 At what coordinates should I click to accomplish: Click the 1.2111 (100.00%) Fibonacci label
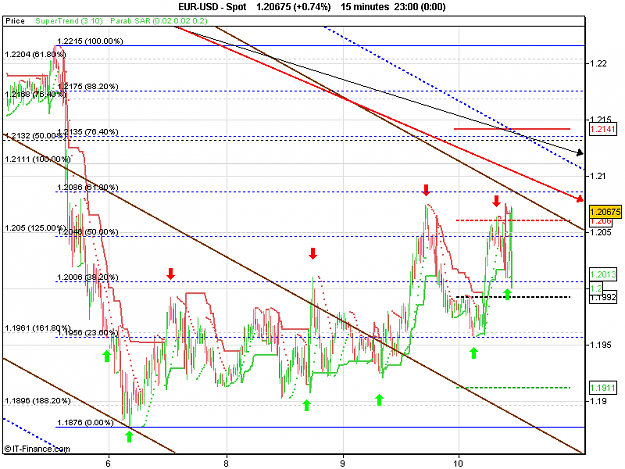(37, 159)
